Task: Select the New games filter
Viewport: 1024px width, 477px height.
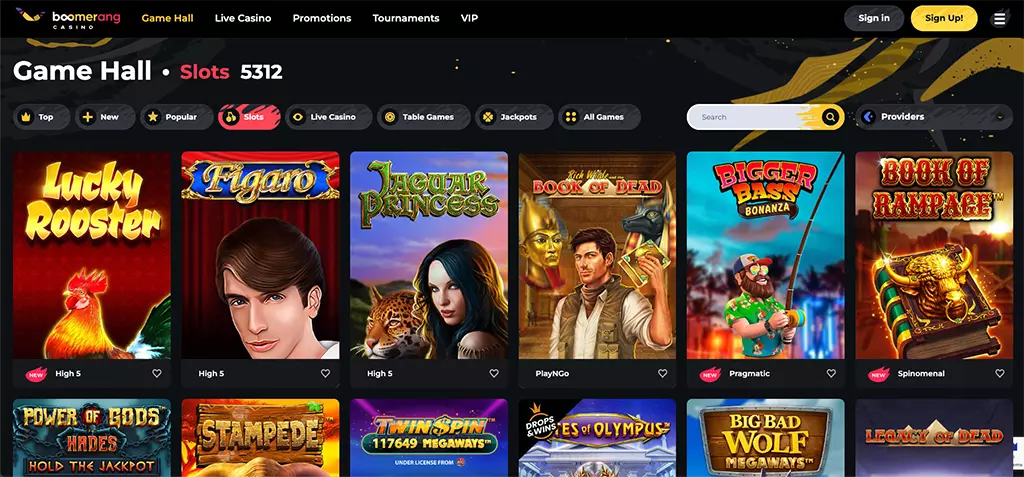Action: coord(104,117)
